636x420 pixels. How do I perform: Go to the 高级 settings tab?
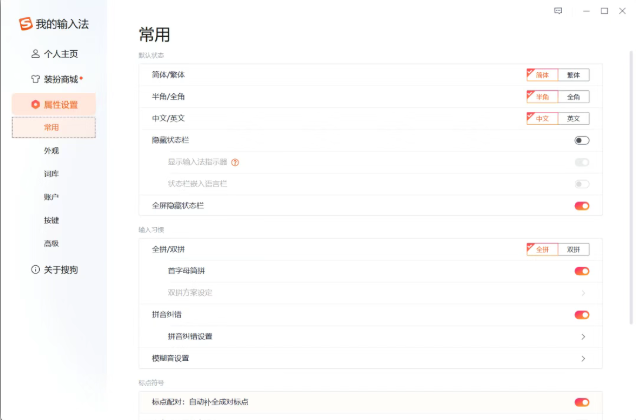[x=52, y=243]
